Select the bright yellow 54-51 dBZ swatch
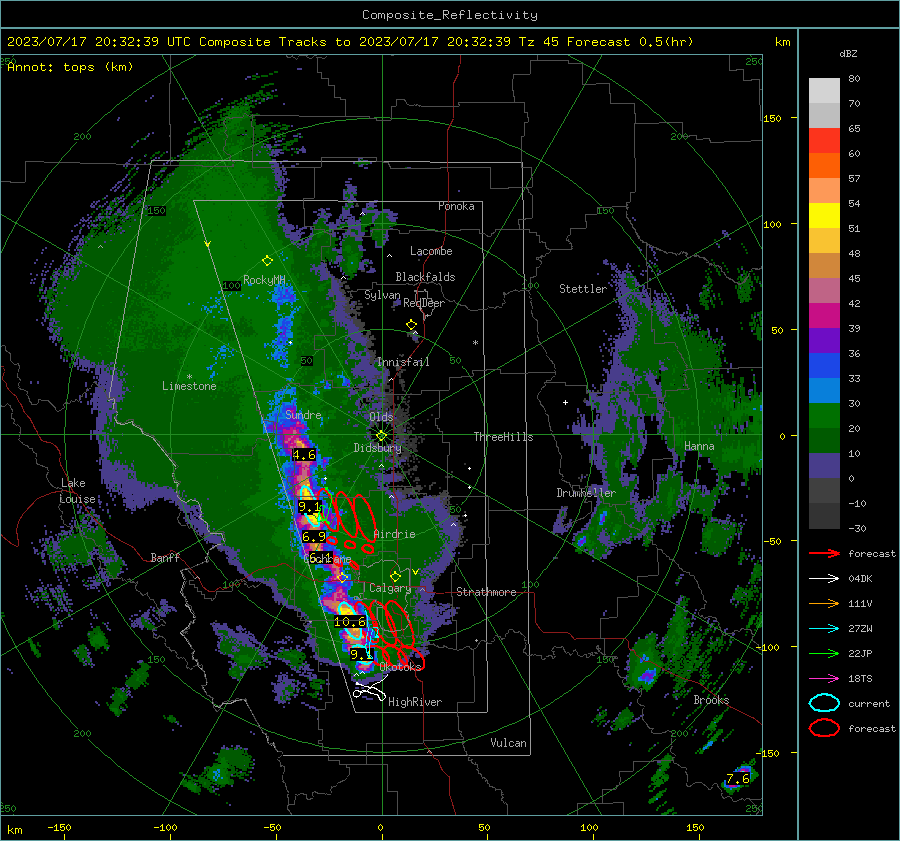 824,215
